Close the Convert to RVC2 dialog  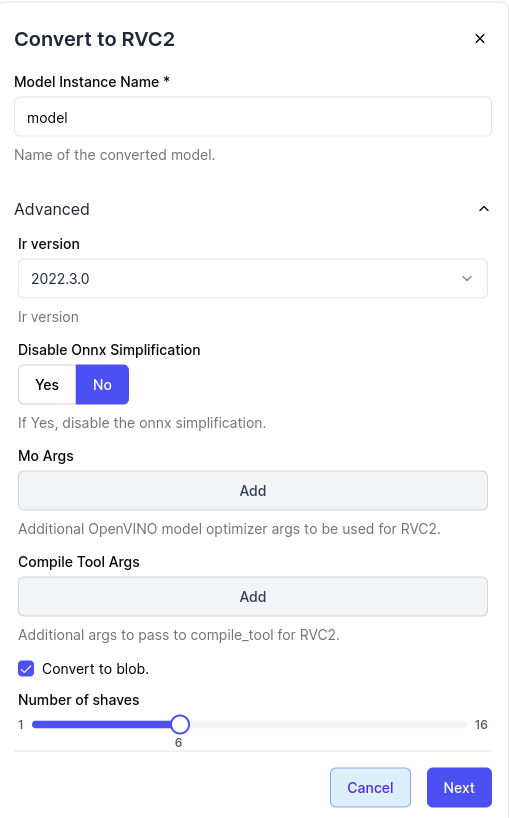point(480,39)
